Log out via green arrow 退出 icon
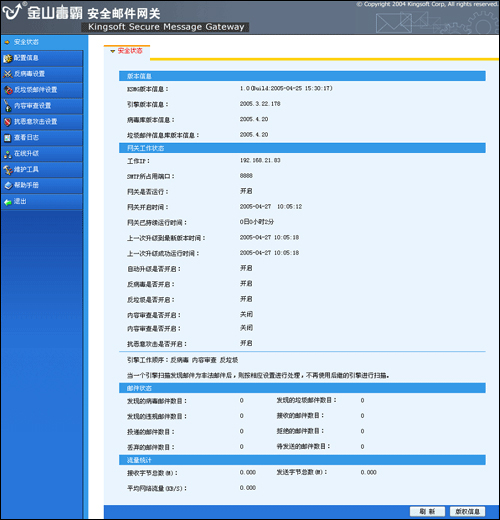500x520 pixels. click(x=7, y=202)
